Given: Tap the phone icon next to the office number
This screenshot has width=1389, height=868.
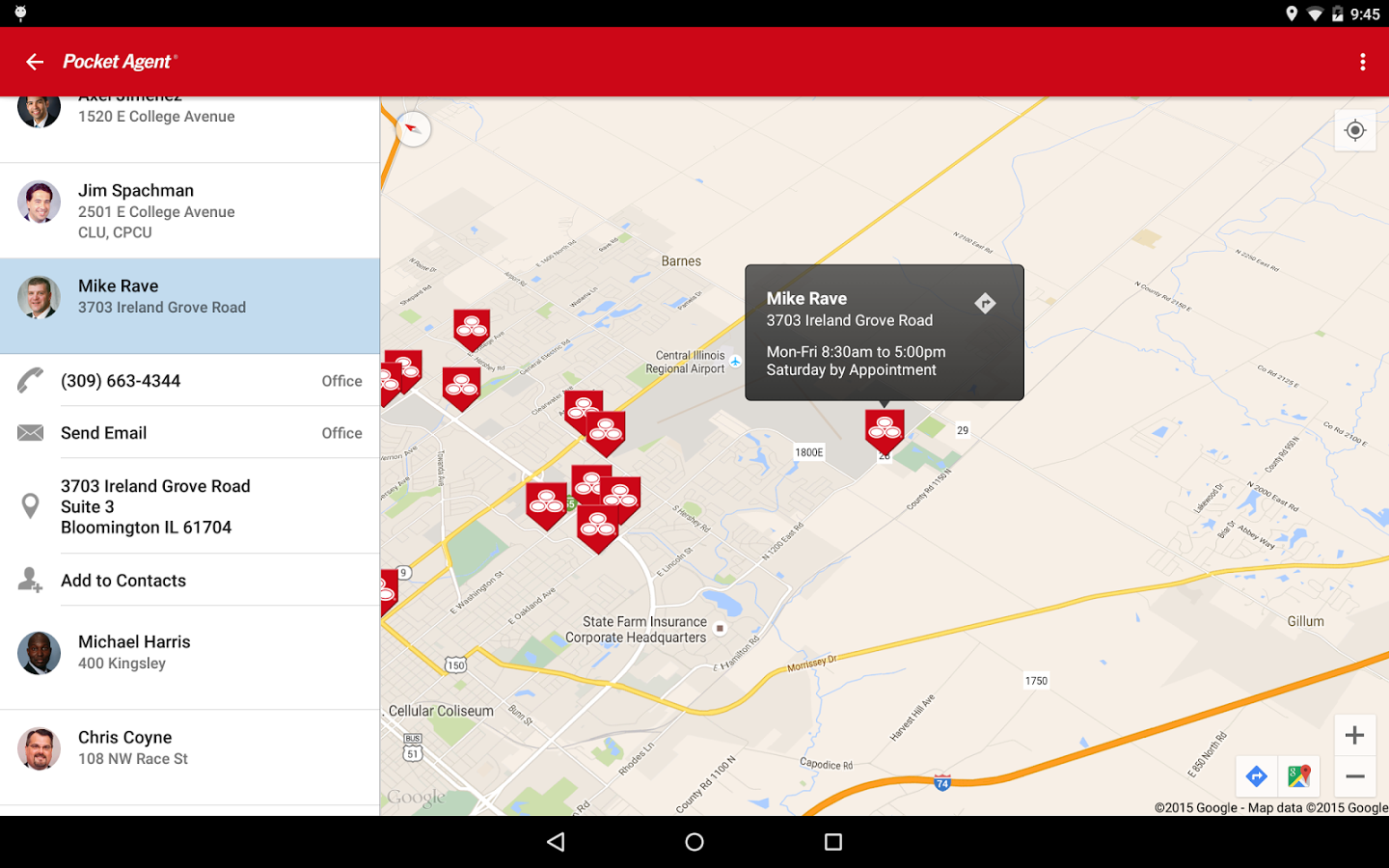Looking at the screenshot, I should 30,380.
